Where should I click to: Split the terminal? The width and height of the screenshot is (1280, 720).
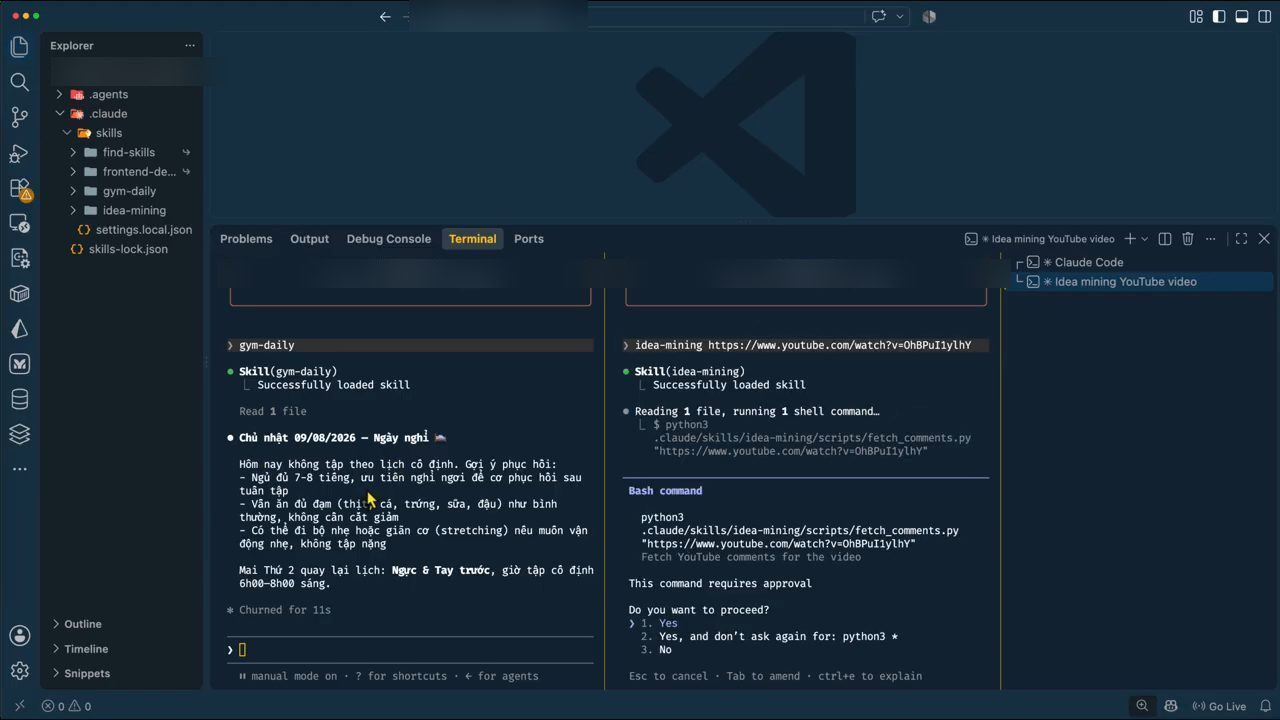1165,239
